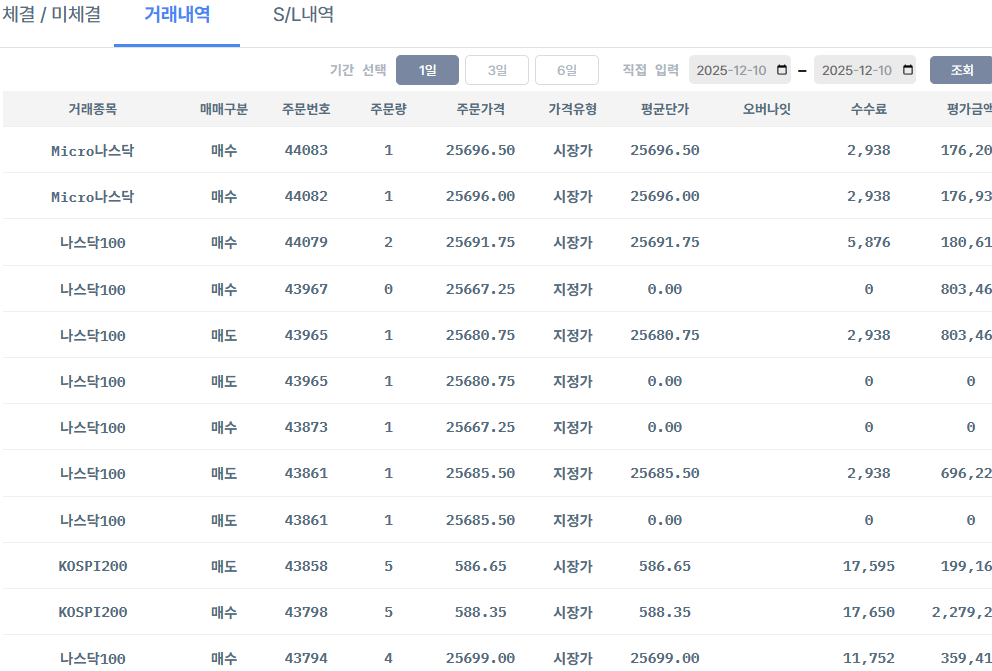Click the 수수료 column header
The height and width of the screenshot is (671, 992).
(x=869, y=109)
